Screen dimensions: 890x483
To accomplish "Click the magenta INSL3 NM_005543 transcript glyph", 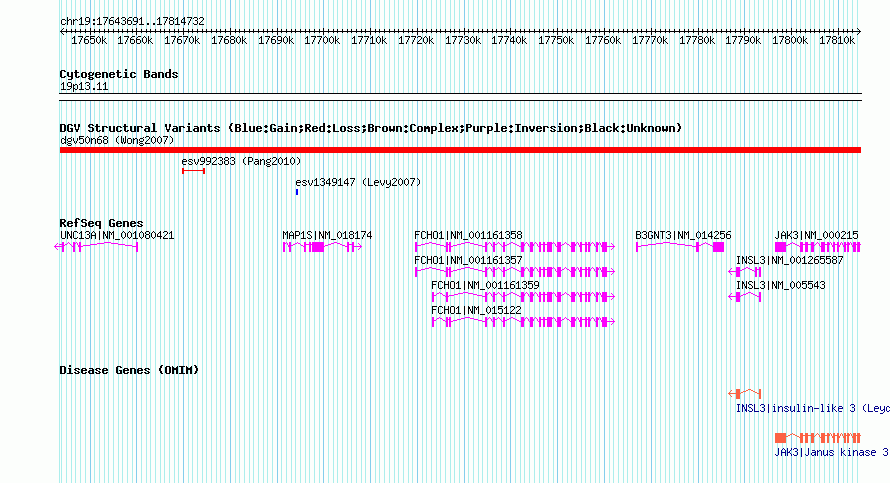I will (745, 296).
